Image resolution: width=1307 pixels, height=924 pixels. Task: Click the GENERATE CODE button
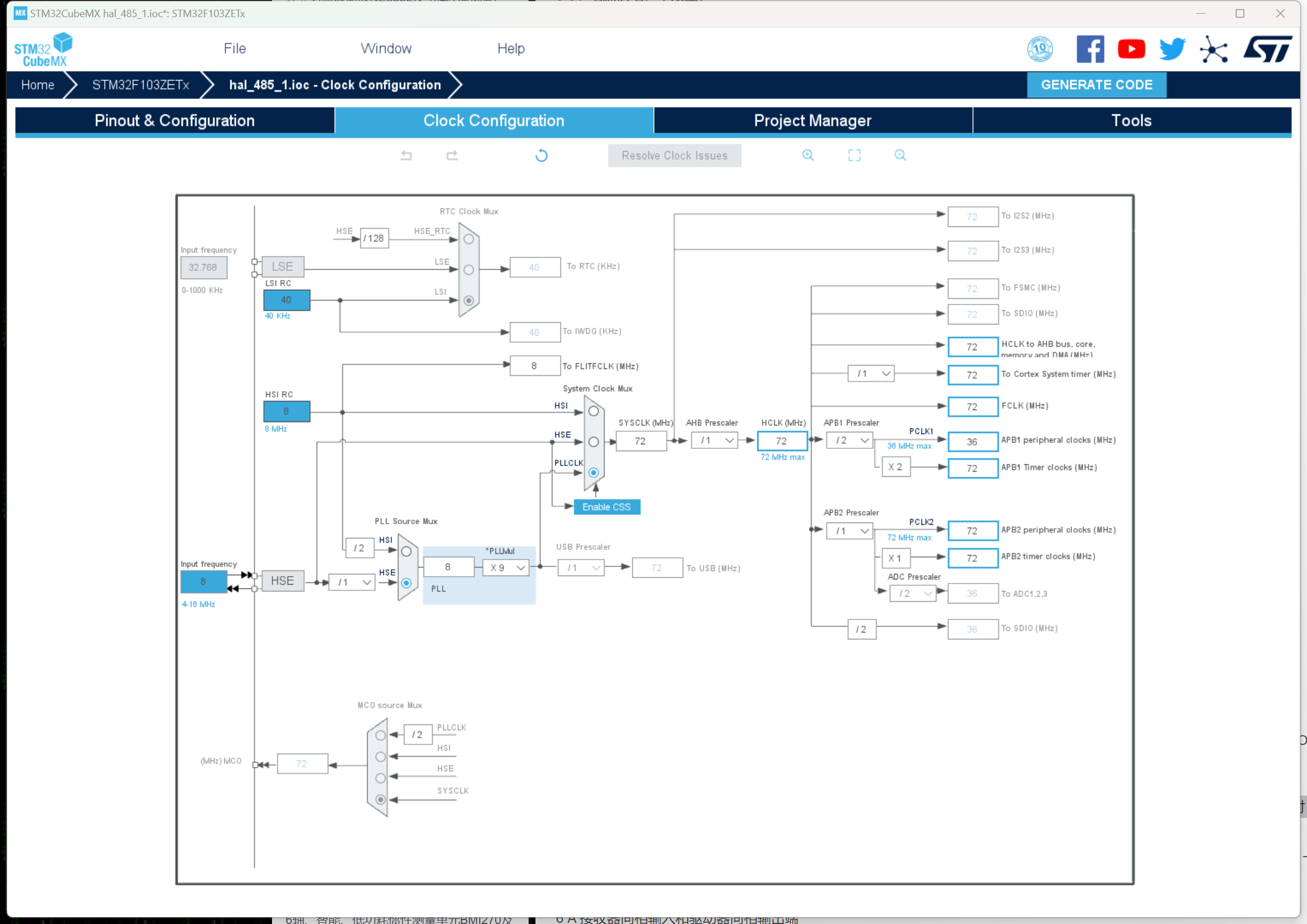(x=1096, y=85)
